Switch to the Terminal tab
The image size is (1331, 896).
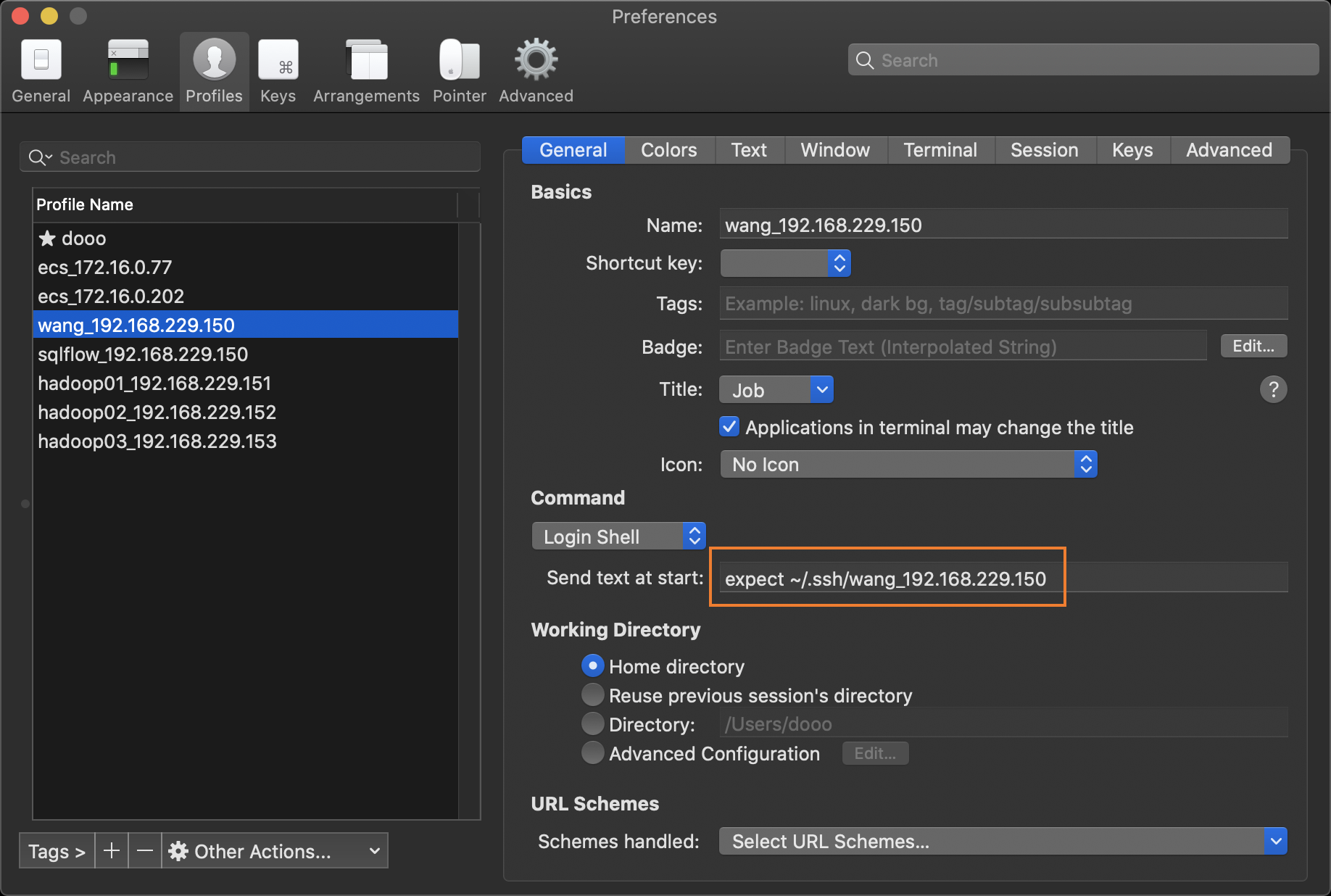[940, 150]
